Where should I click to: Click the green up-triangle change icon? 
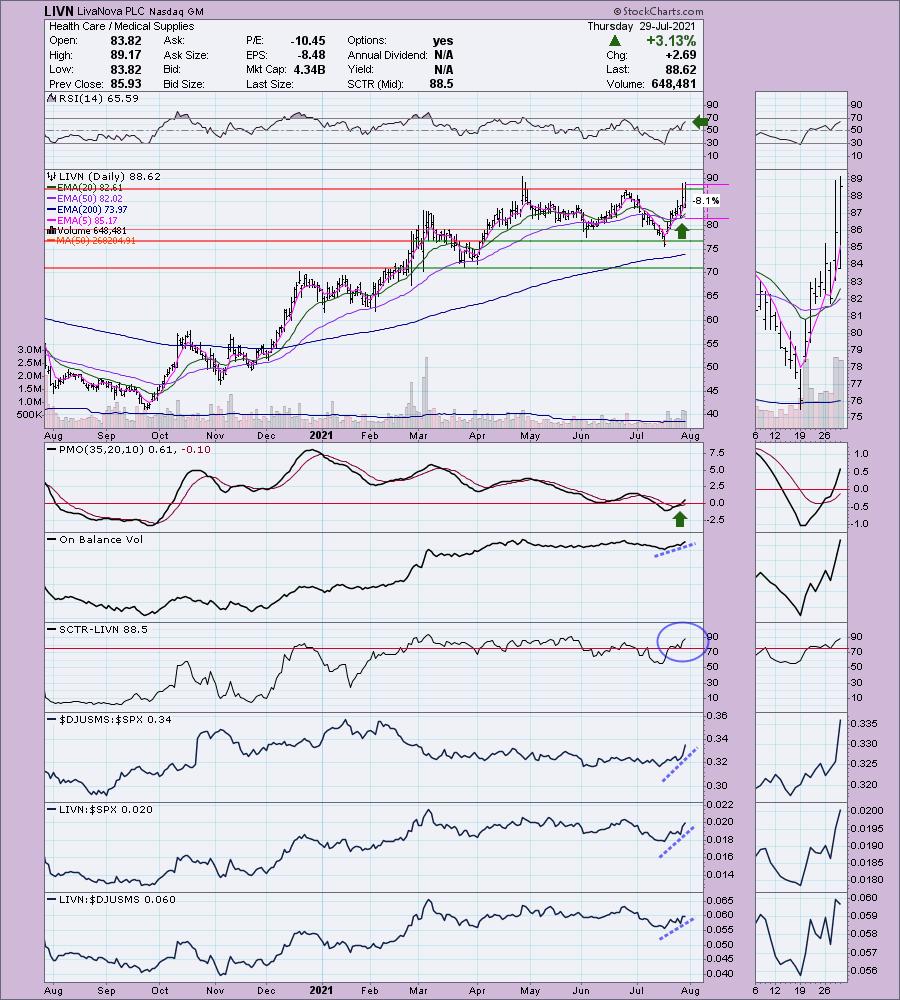click(614, 41)
